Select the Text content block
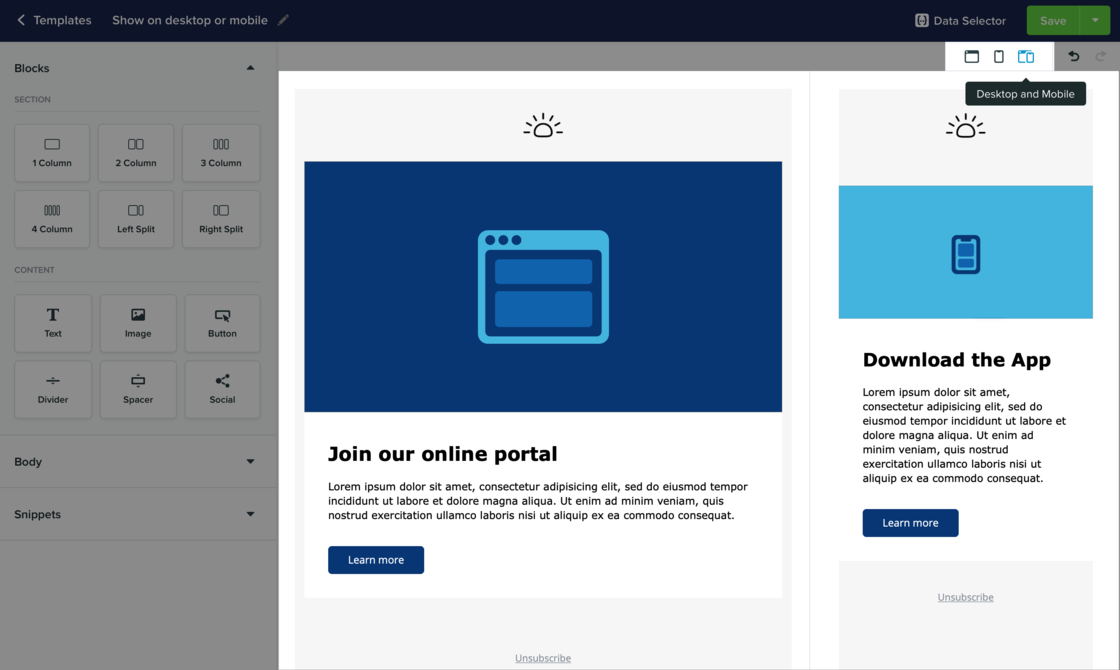The width and height of the screenshot is (1120, 670). [53, 322]
